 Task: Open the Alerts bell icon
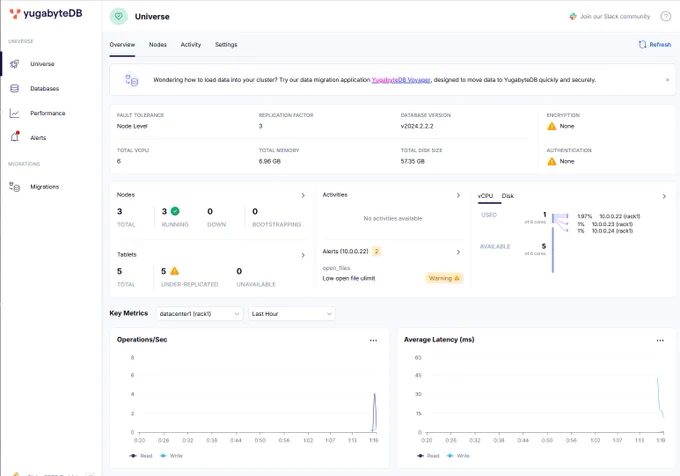pos(15,137)
